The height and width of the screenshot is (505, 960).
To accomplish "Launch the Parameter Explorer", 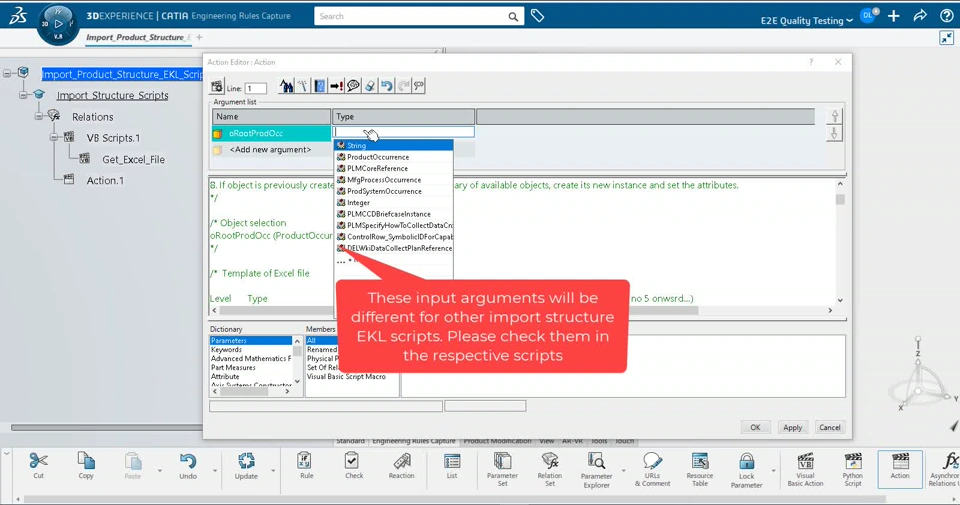I will coord(596,461).
